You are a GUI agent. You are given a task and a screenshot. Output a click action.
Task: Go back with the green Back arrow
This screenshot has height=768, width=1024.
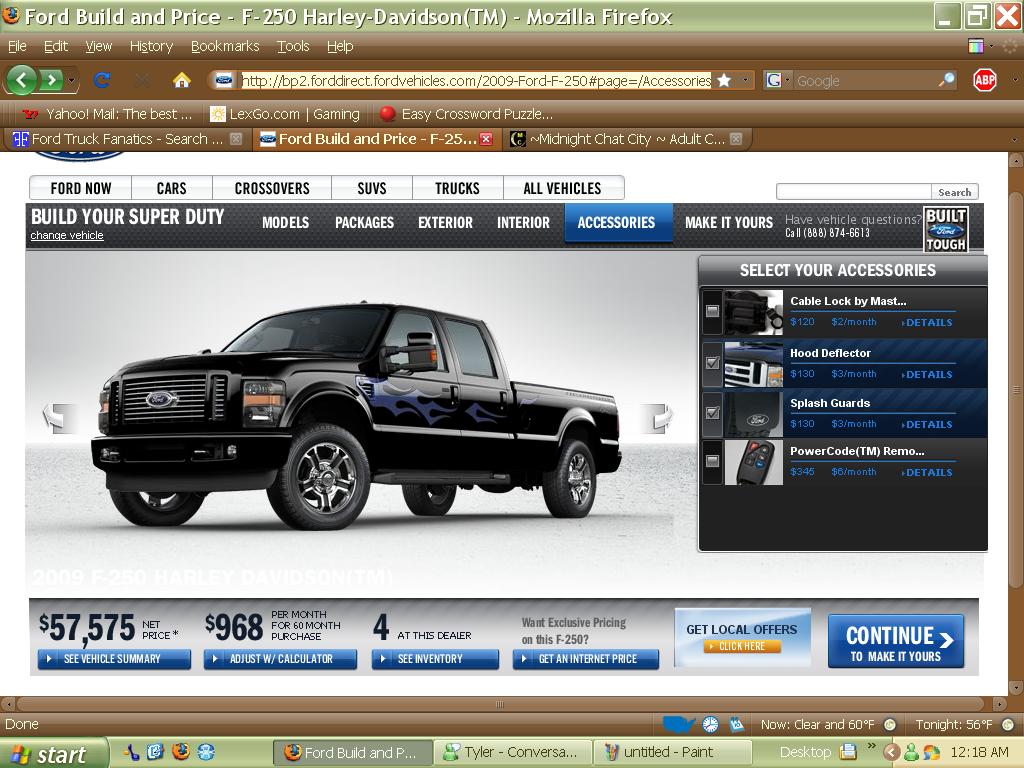click(21, 80)
